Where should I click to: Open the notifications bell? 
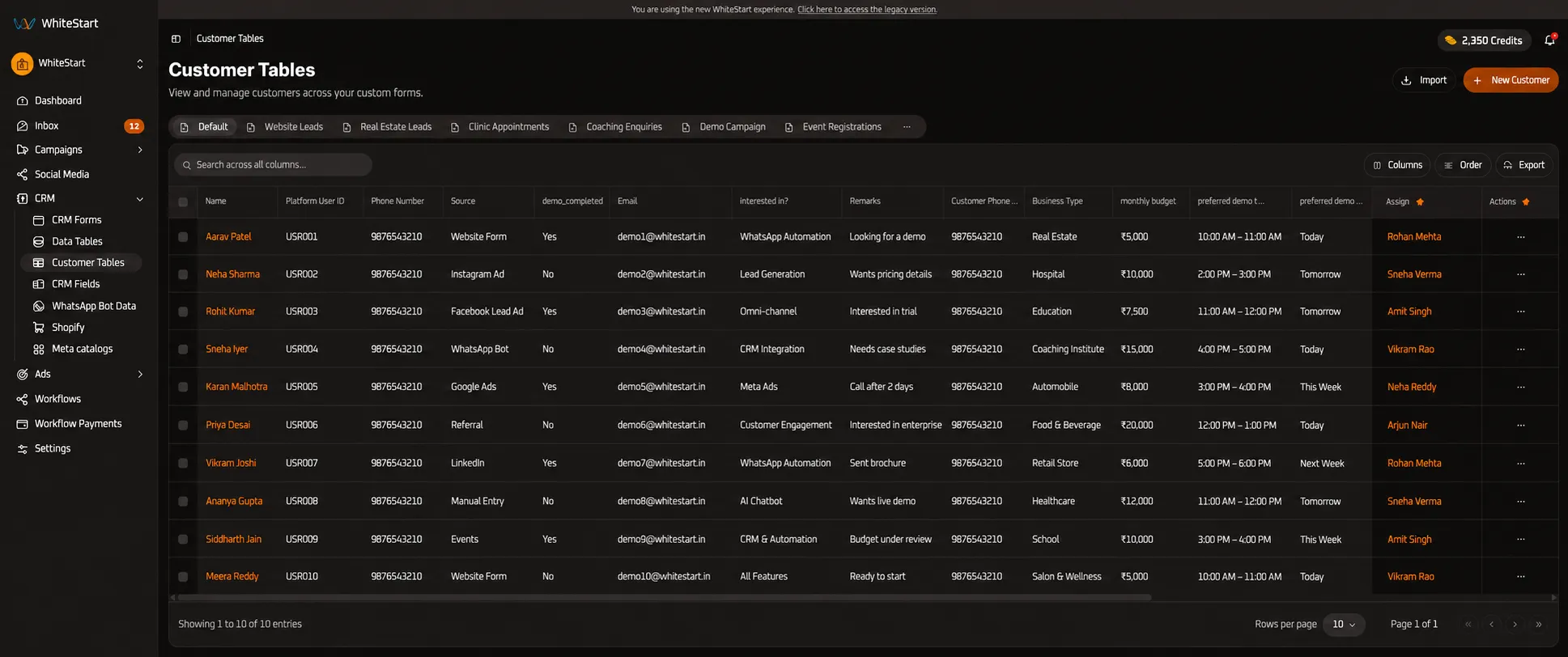coord(1549,40)
